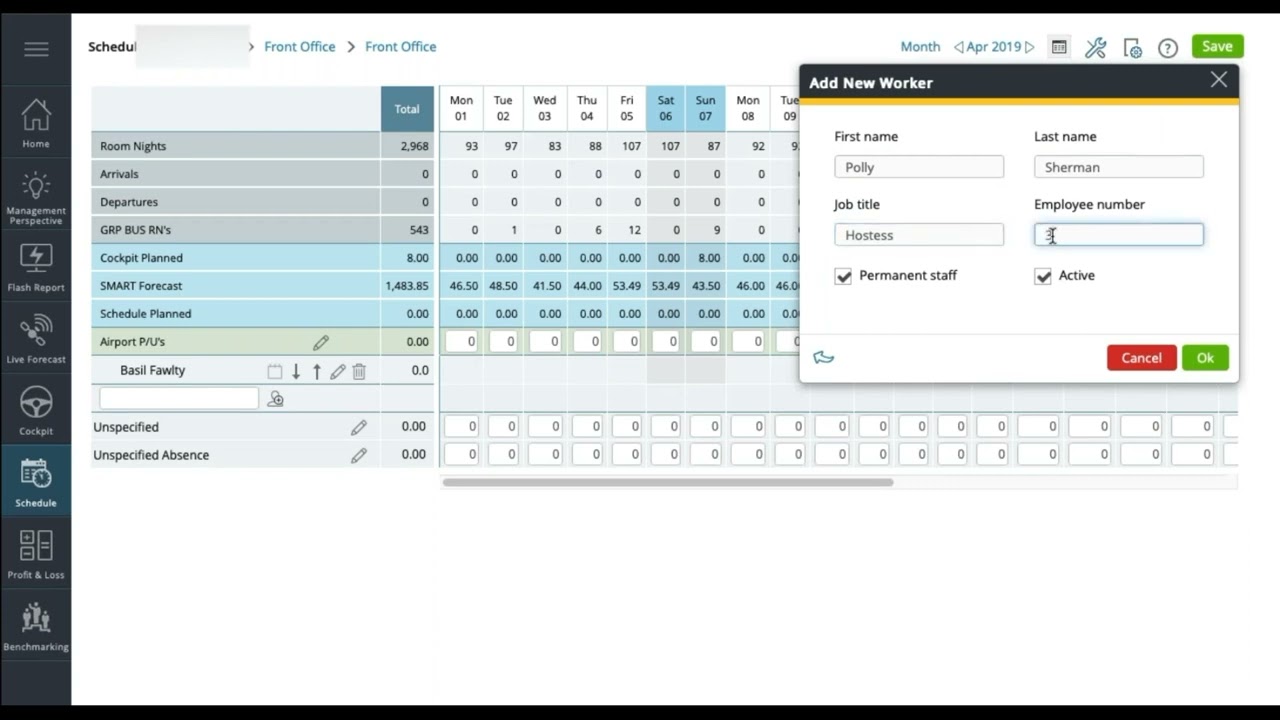The width and height of the screenshot is (1280, 720).
Task: Select the Basil Fawlty worker row name
Action: (x=152, y=370)
